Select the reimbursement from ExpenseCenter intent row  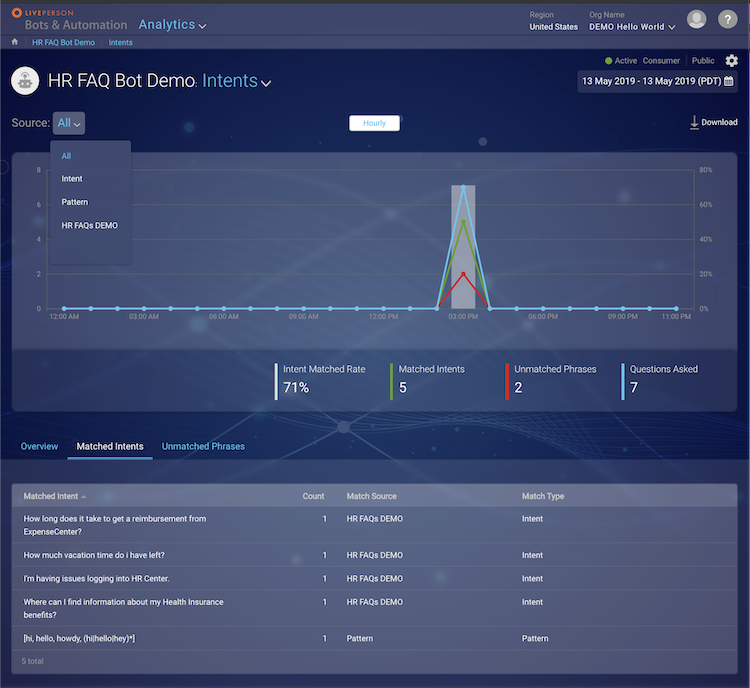coord(374,525)
